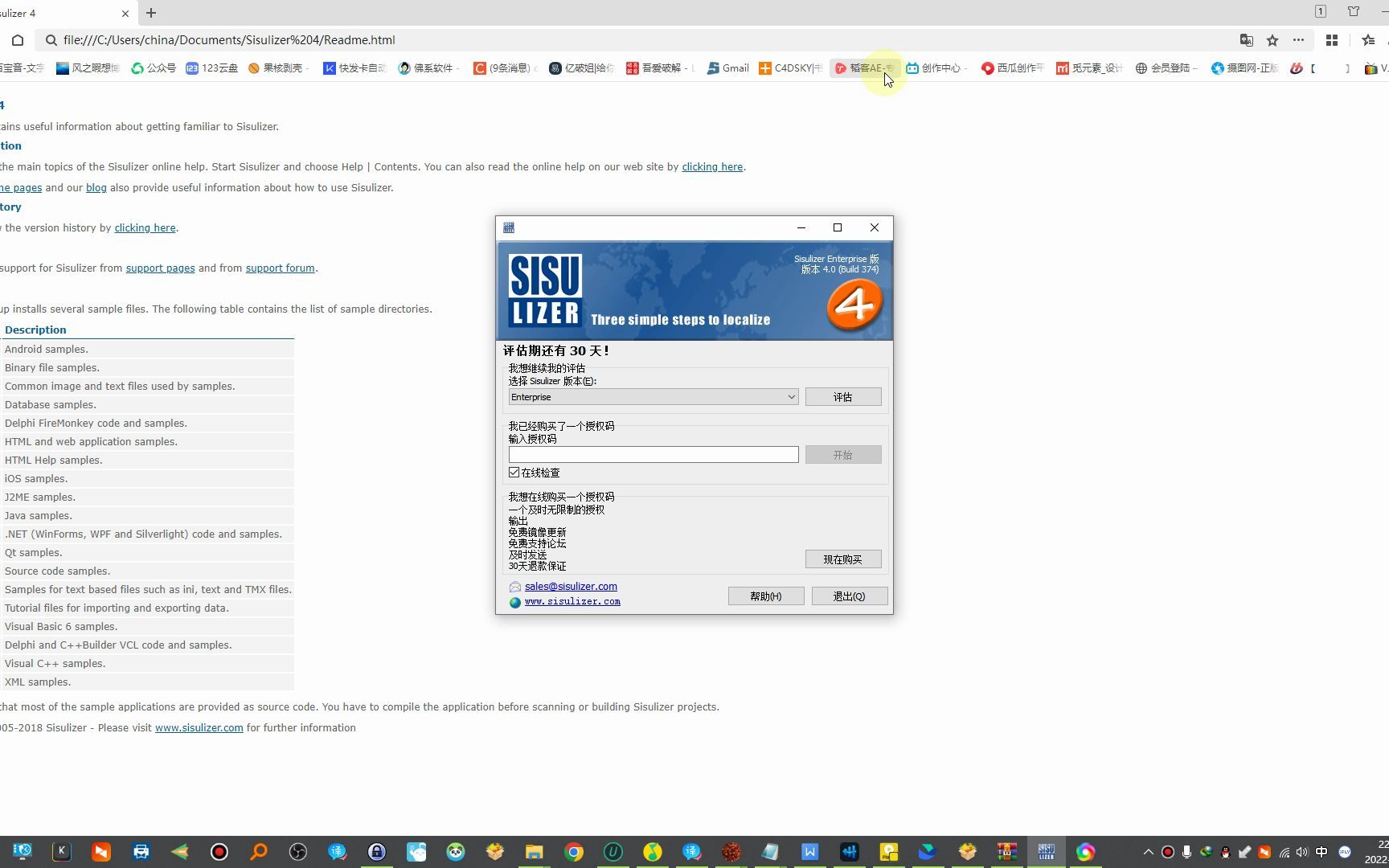
Task: Click the Sisulizer icon in taskbar
Action: point(1046,852)
